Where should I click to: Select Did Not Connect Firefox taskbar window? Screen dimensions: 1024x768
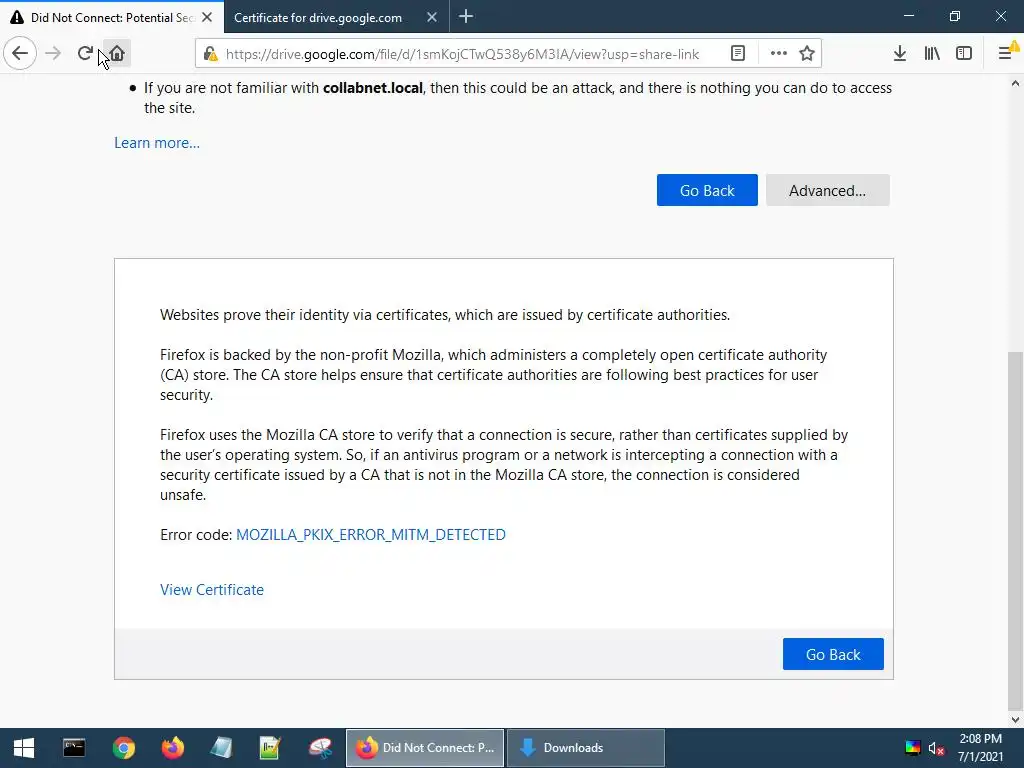coord(424,748)
